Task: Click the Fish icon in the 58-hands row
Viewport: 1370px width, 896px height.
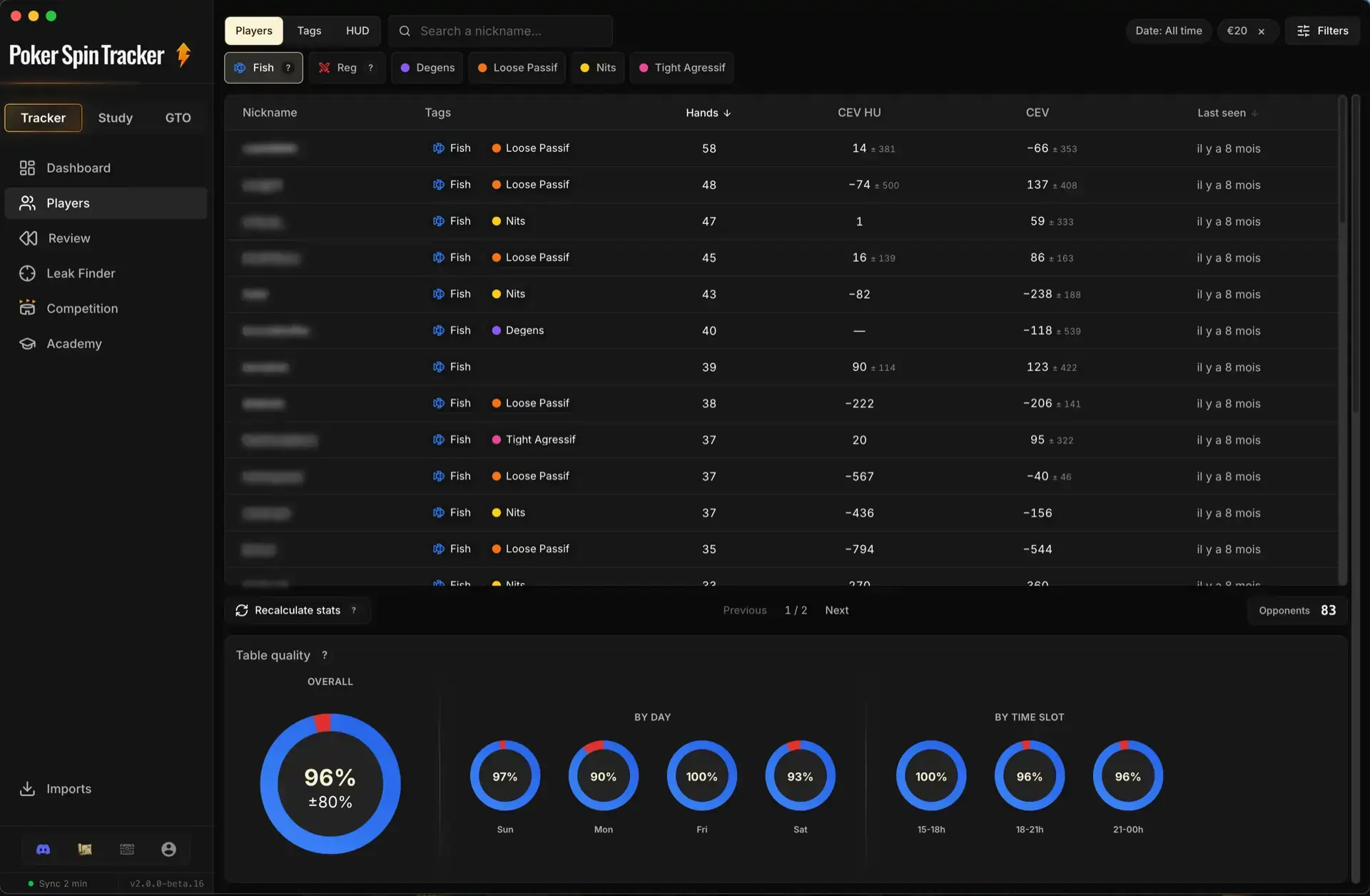Action: (438, 148)
